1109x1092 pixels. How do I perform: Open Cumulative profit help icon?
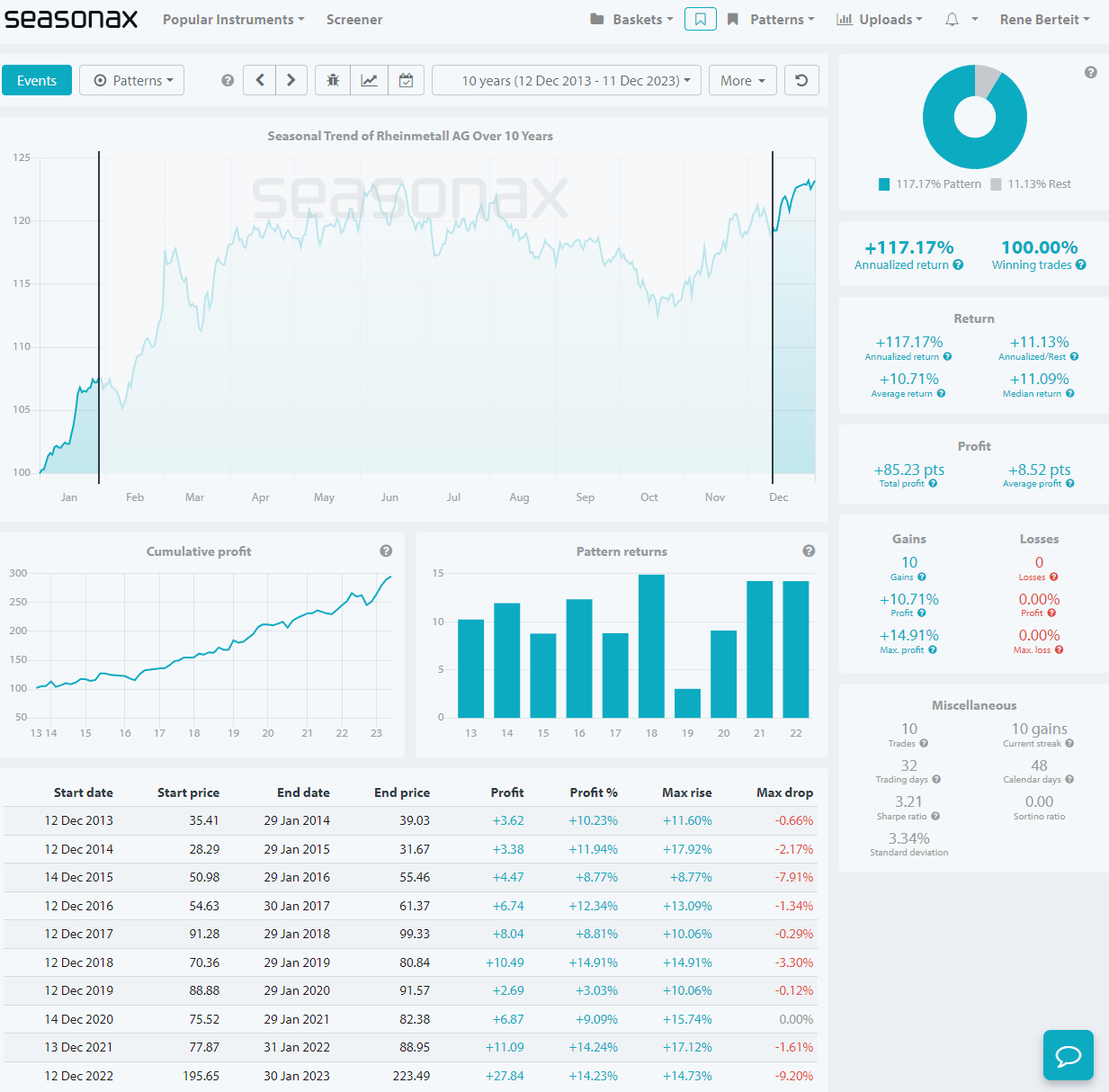click(386, 550)
